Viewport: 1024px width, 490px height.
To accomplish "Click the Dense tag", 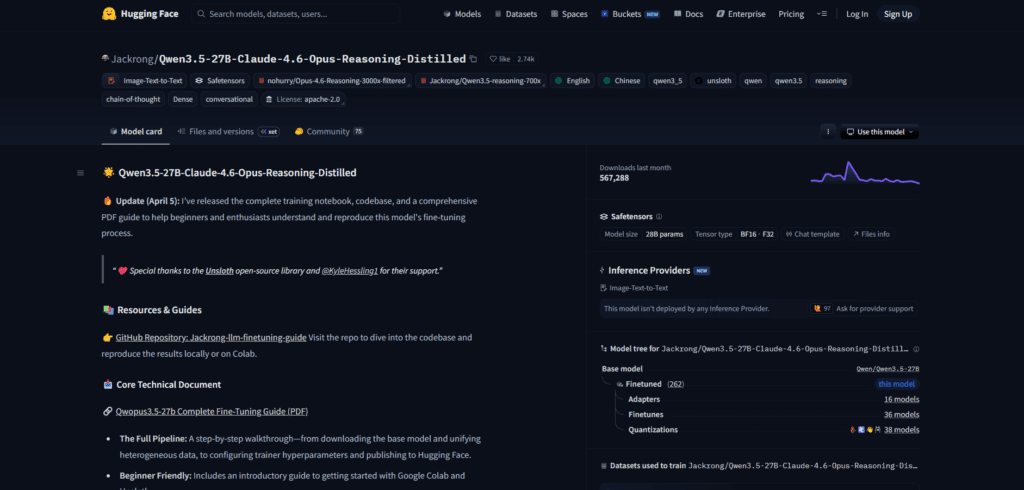I will pyautogui.click(x=182, y=99).
